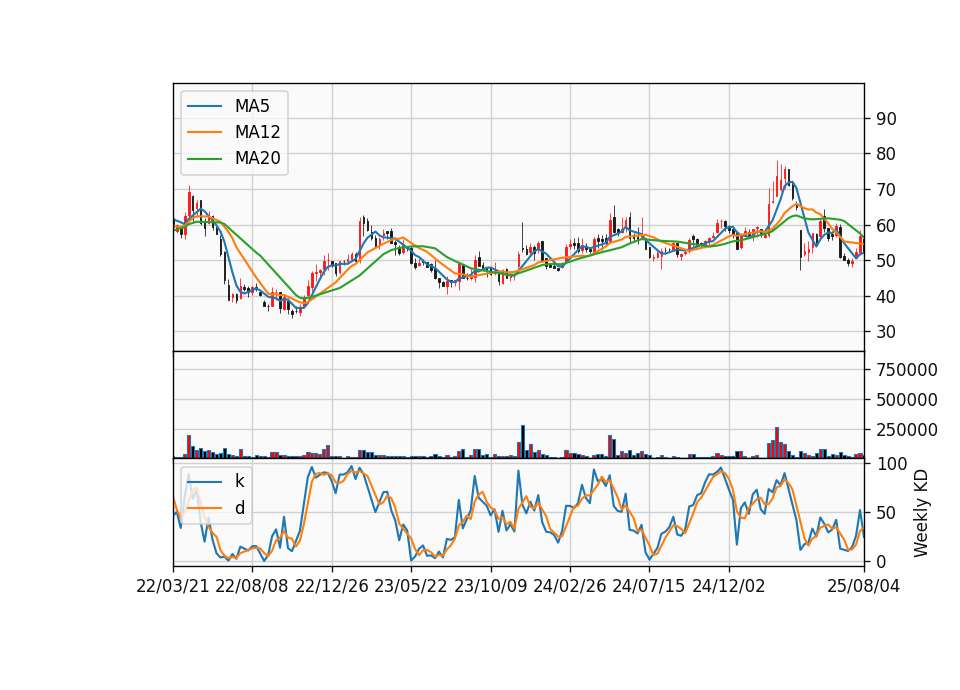Click the 750000 volume axis label
The image size is (960, 690).
pyautogui.click(x=907, y=370)
